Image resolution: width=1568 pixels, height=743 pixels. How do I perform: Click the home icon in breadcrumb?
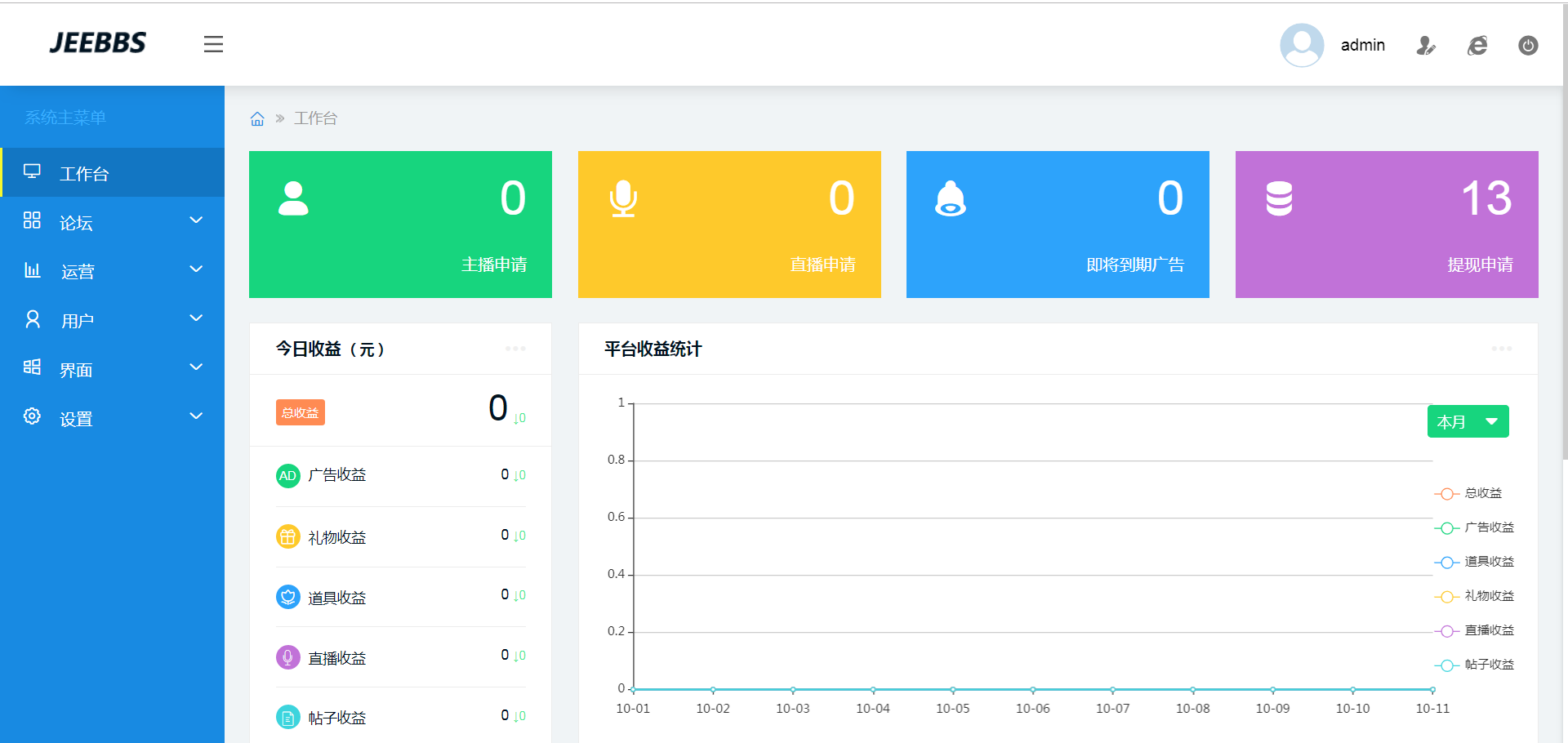(257, 119)
